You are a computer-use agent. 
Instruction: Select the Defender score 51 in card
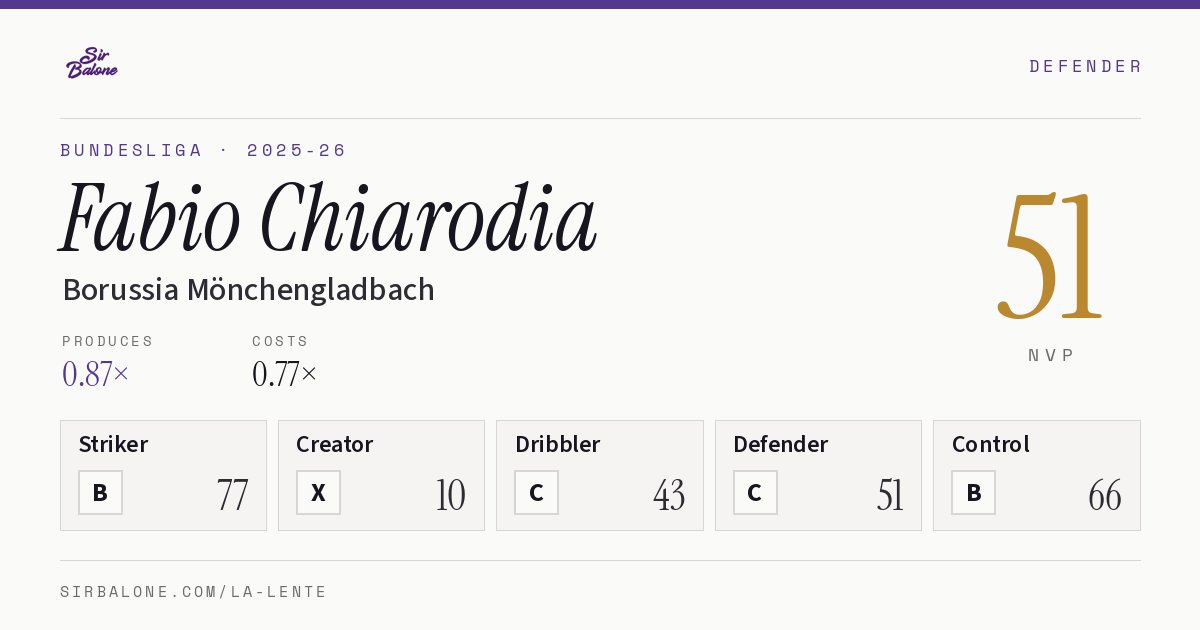click(890, 495)
